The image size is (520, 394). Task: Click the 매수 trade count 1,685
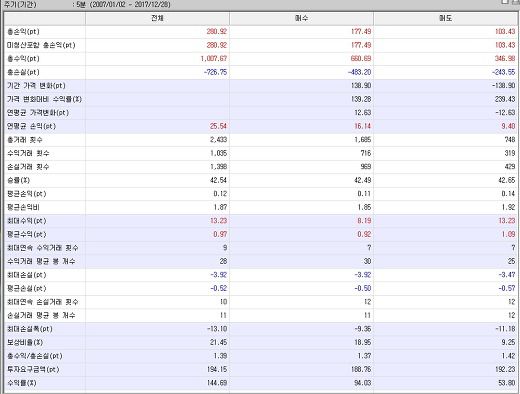363,140
